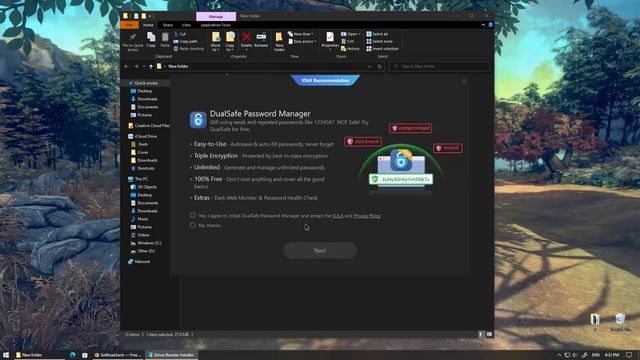
Task: Collapse the ribbon with the chevron
Action: [483, 25]
